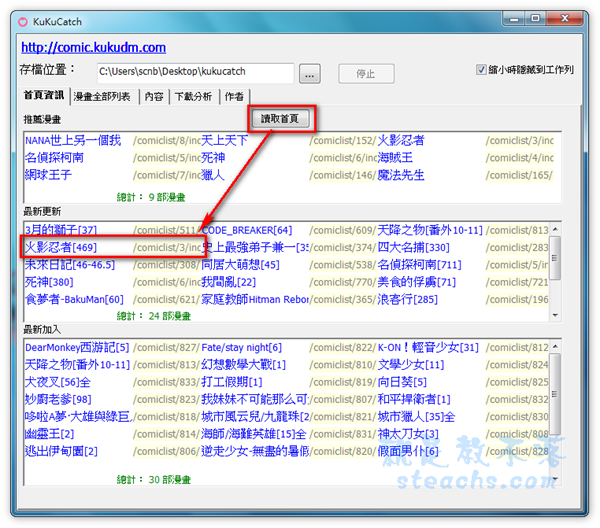Open 食夢者-BakuMan[60] entry
Screen dimensions: 600x528
point(74,299)
